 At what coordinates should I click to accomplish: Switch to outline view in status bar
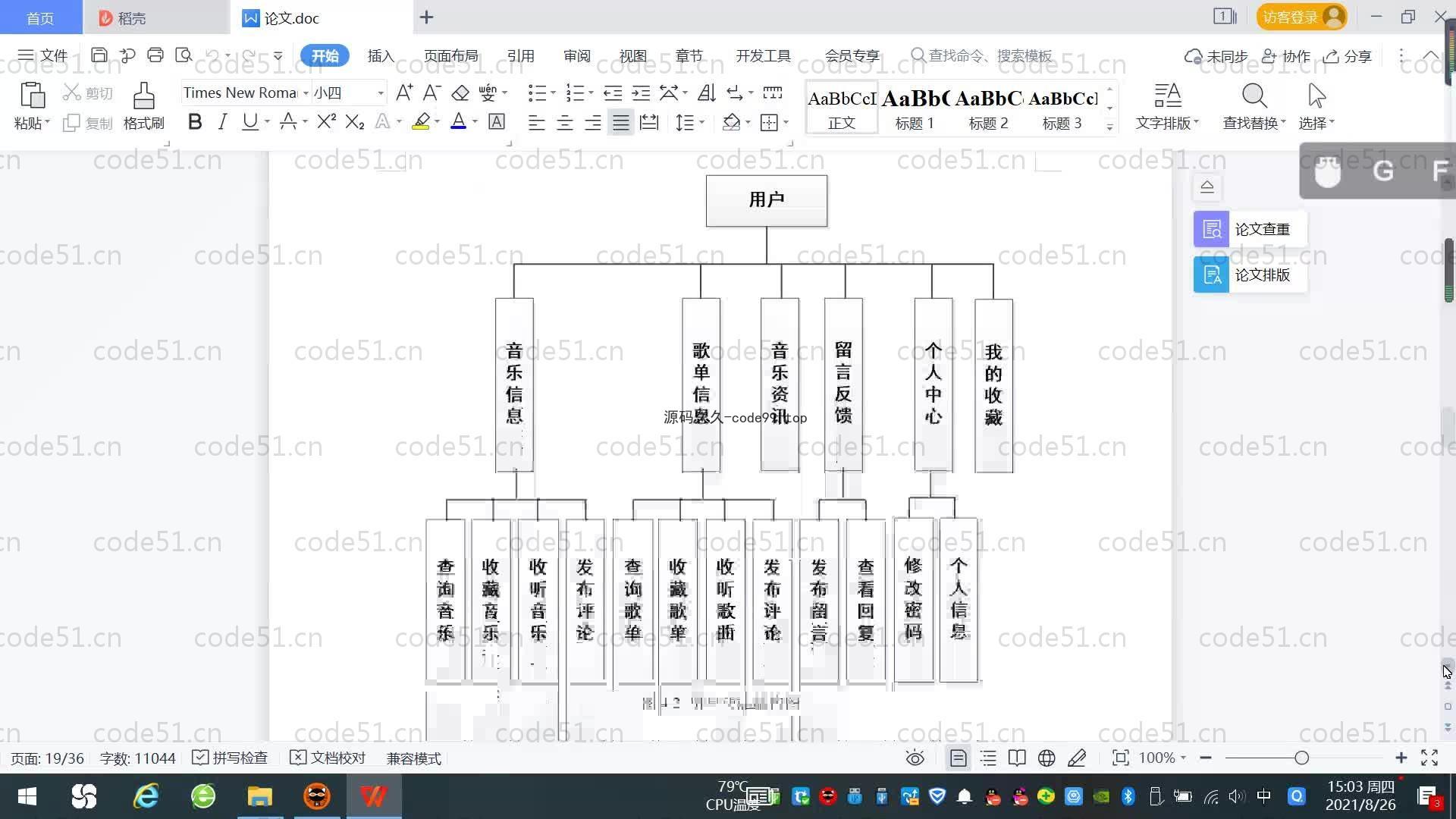988,758
